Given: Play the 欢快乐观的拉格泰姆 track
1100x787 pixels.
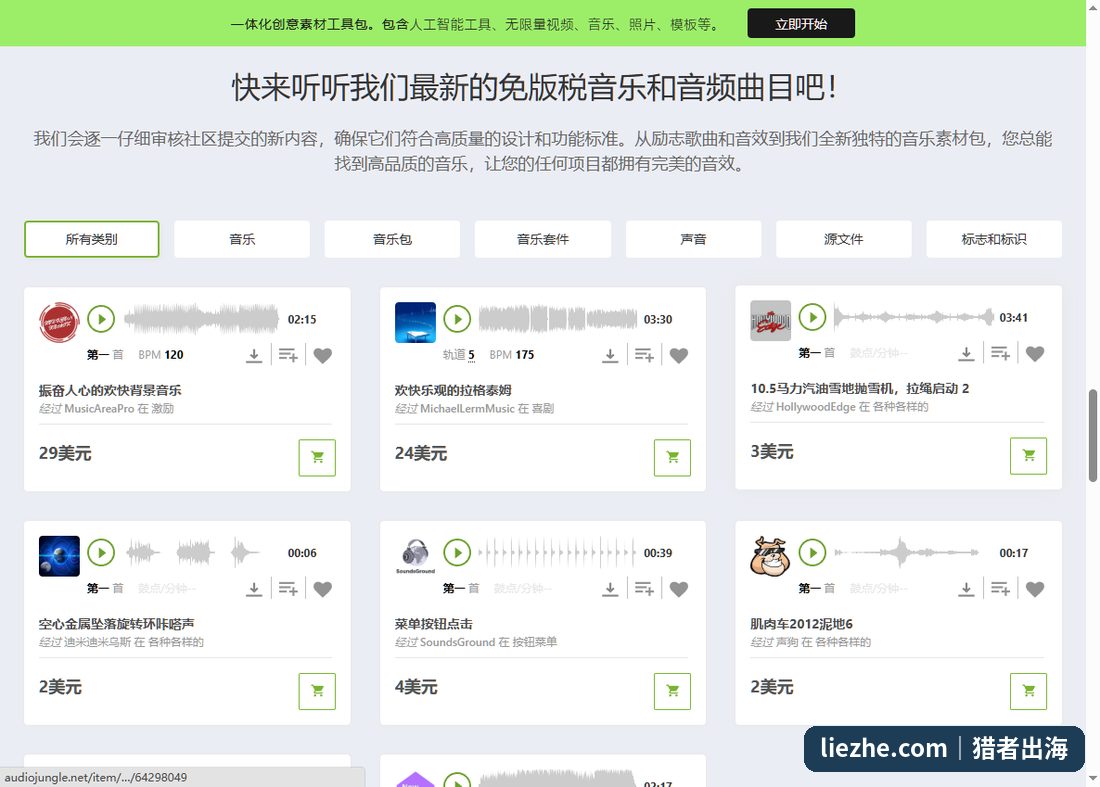Looking at the screenshot, I should tap(457, 319).
